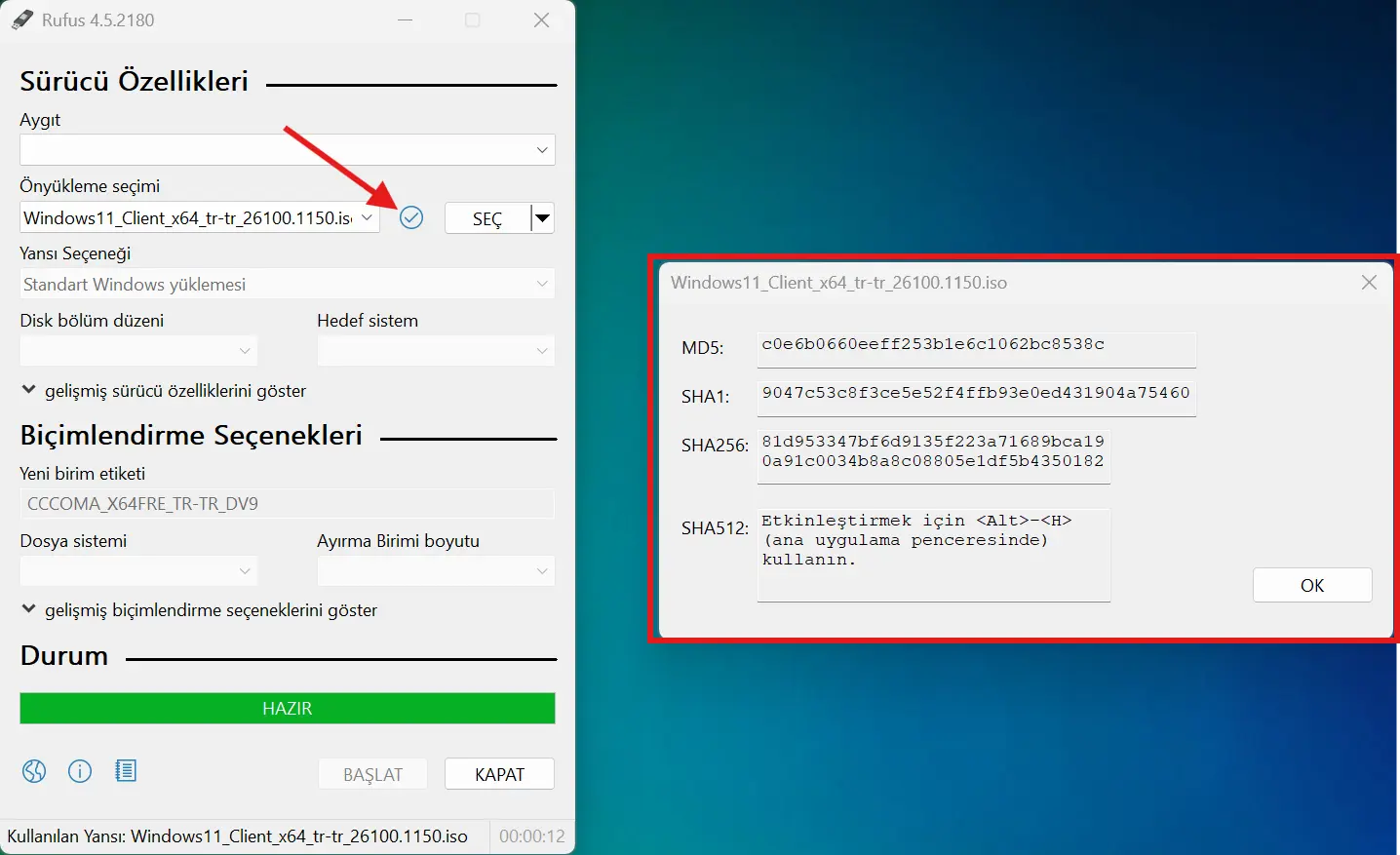This screenshot has width=1400, height=855.
Task: Open the Yansı Seçeneği dropdown
Action: tap(288, 284)
